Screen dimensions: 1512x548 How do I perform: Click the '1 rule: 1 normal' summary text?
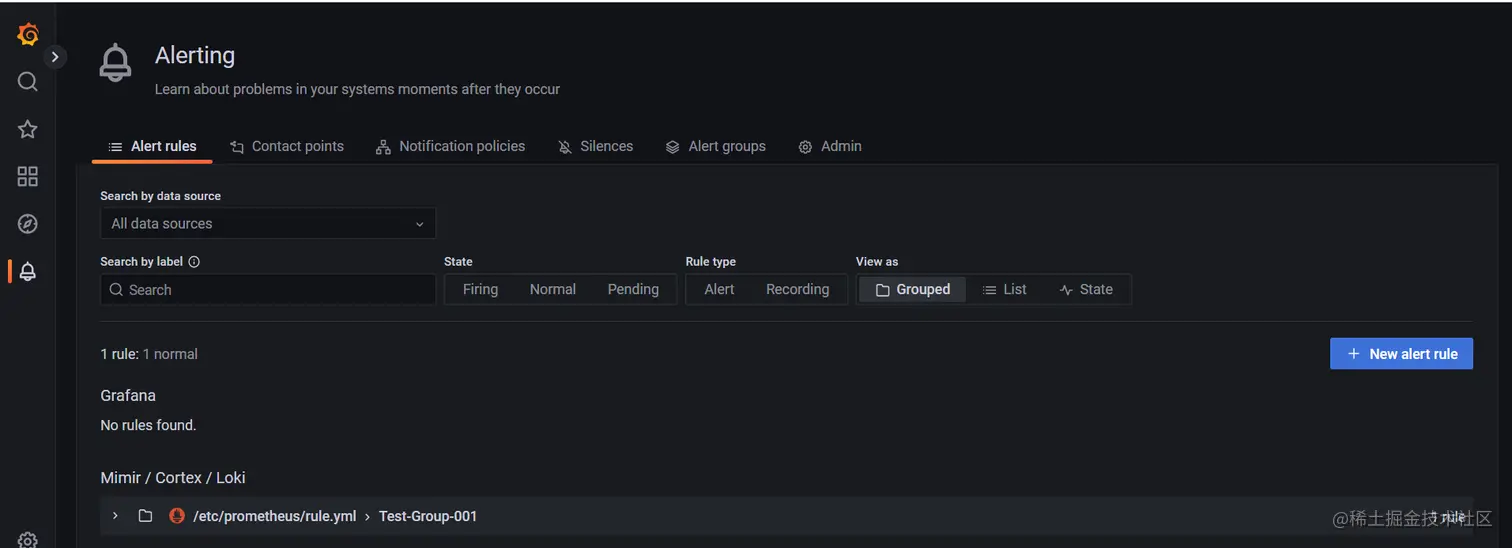click(x=149, y=354)
